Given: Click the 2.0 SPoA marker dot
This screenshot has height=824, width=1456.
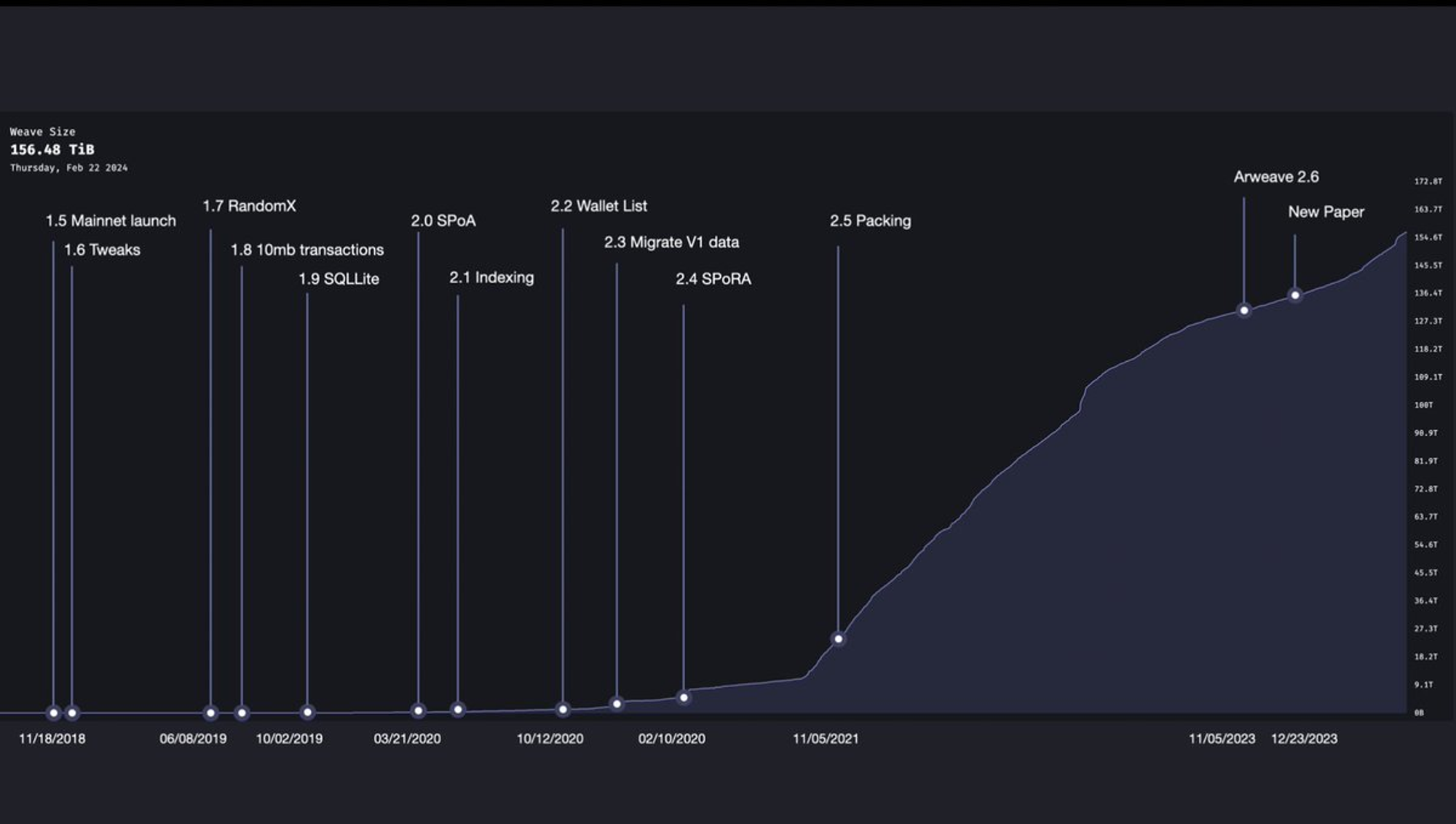Looking at the screenshot, I should point(418,710).
